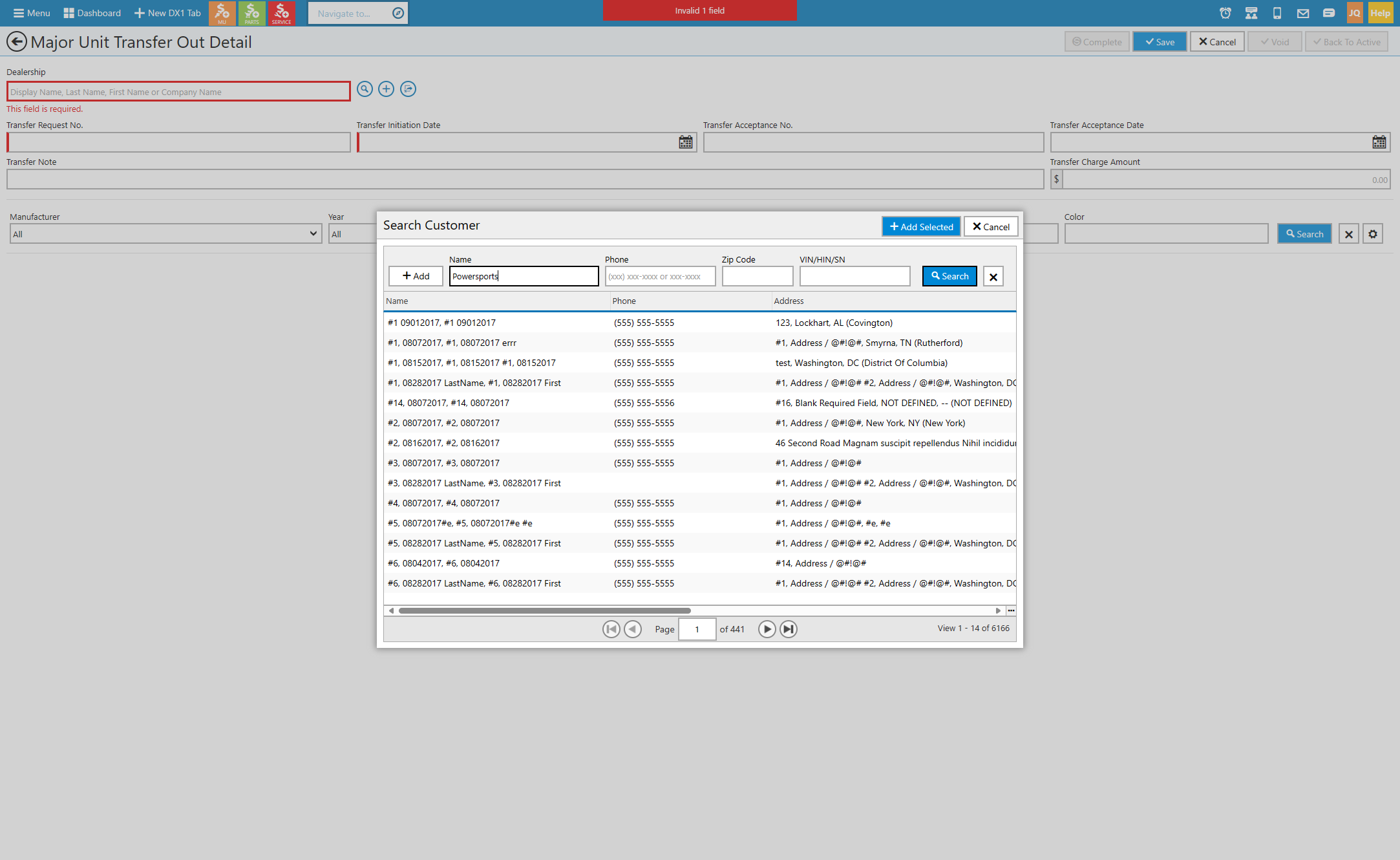Save the transfer out detail

(1160, 42)
